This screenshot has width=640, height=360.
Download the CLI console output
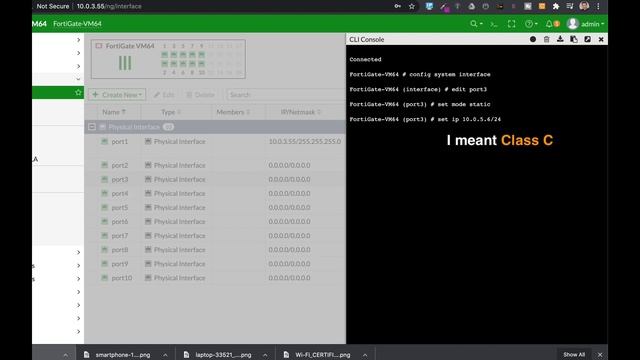tap(560, 39)
